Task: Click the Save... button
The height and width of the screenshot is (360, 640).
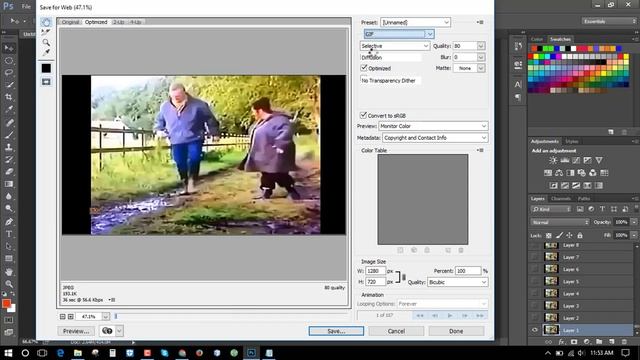Action: (336, 331)
